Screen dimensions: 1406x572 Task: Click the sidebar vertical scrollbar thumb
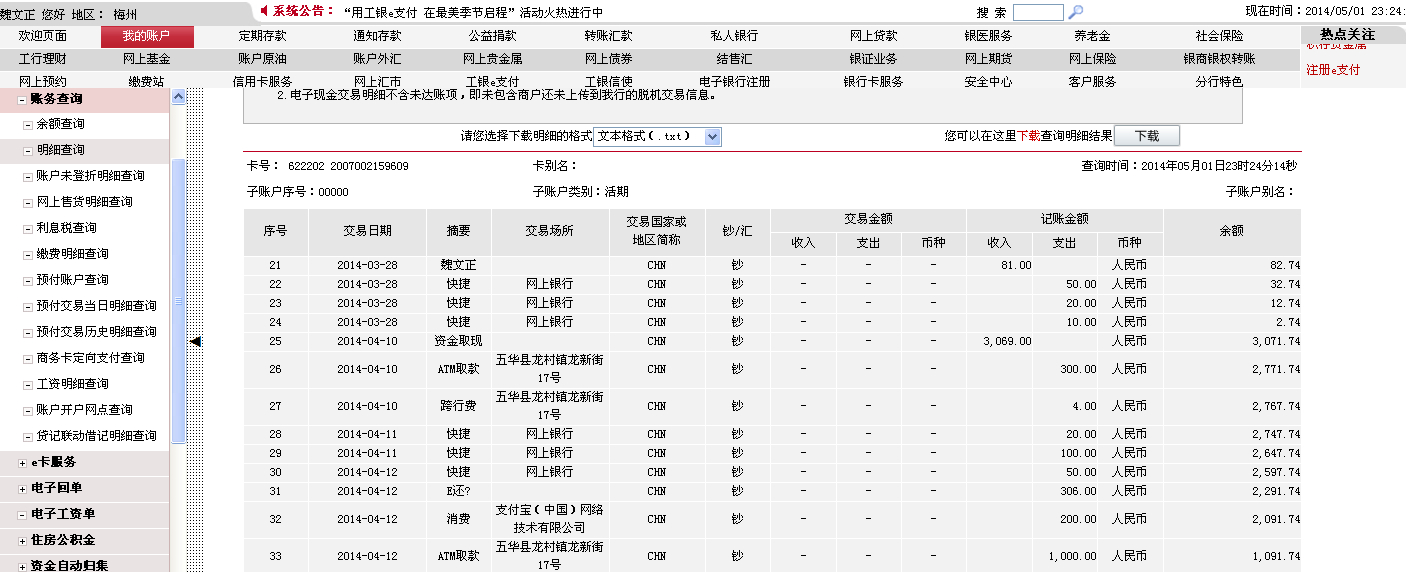(x=179, y=301)
